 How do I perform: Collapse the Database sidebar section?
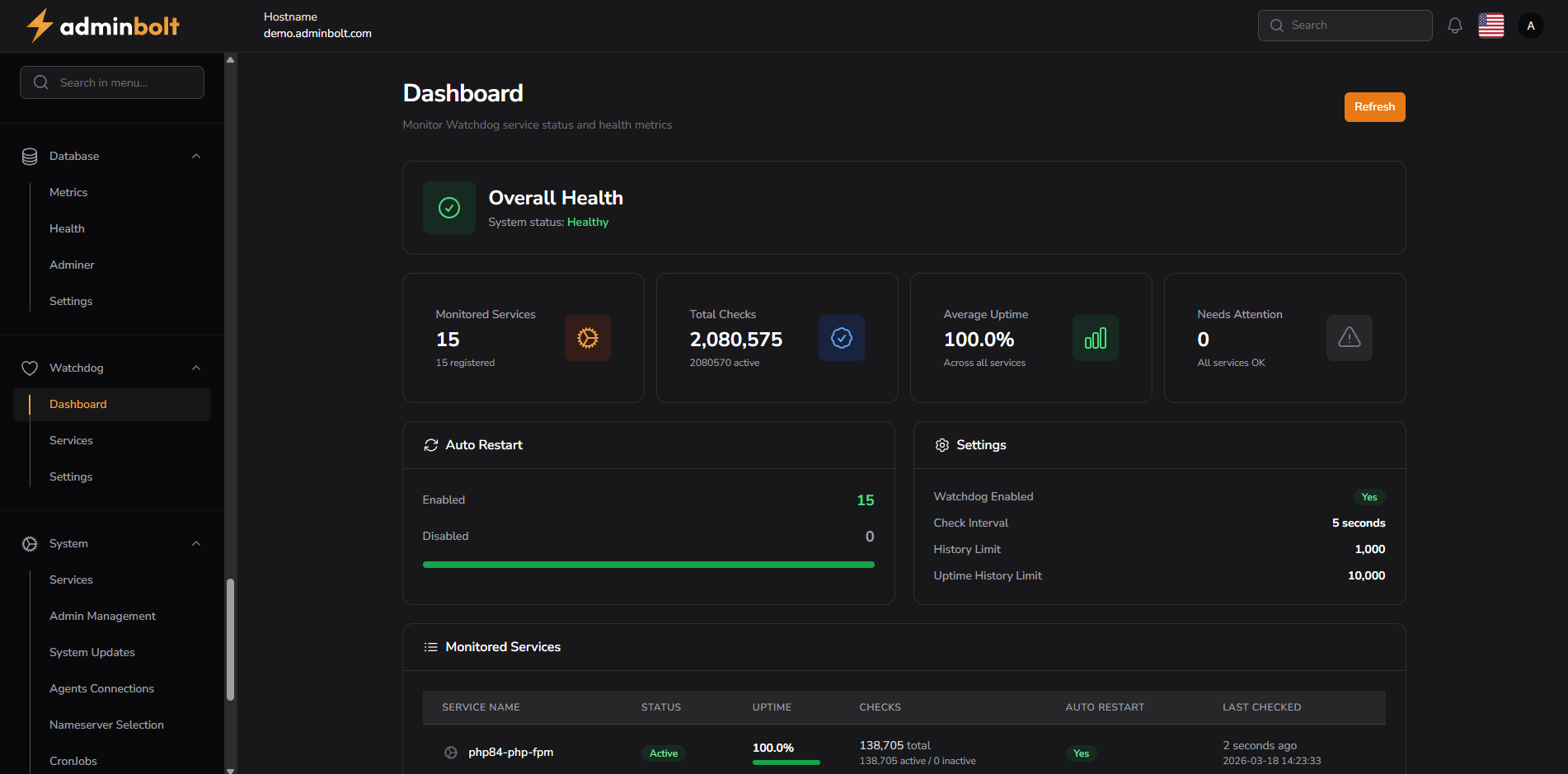click(196, 156)
